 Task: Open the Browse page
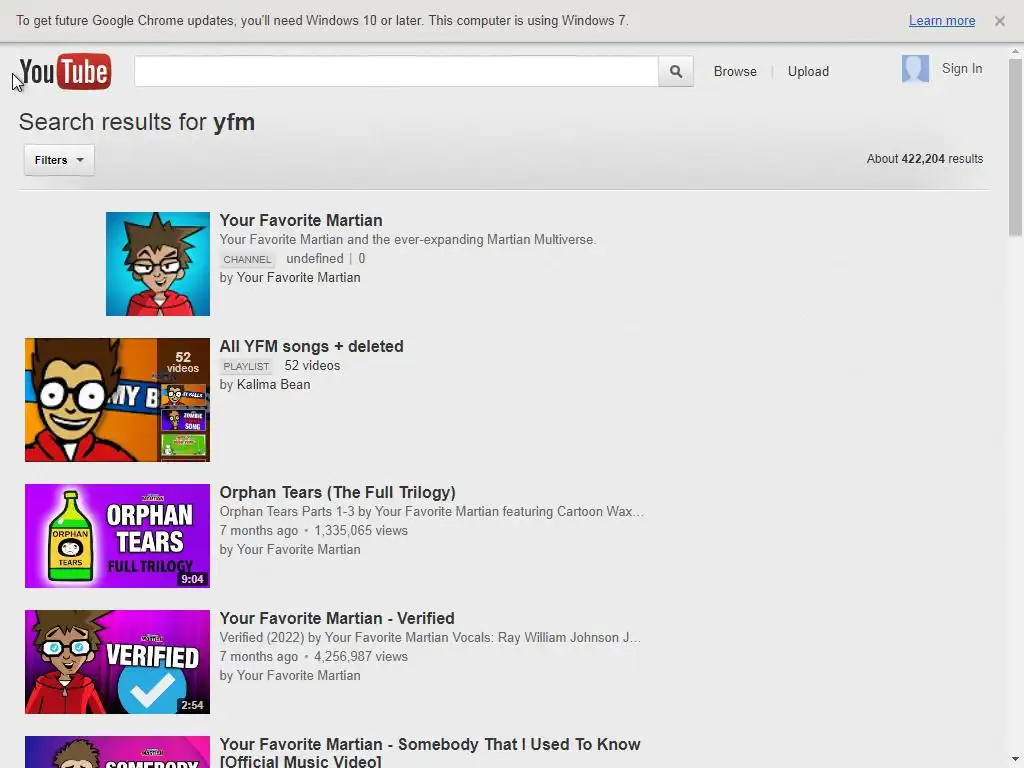[735, 71]
